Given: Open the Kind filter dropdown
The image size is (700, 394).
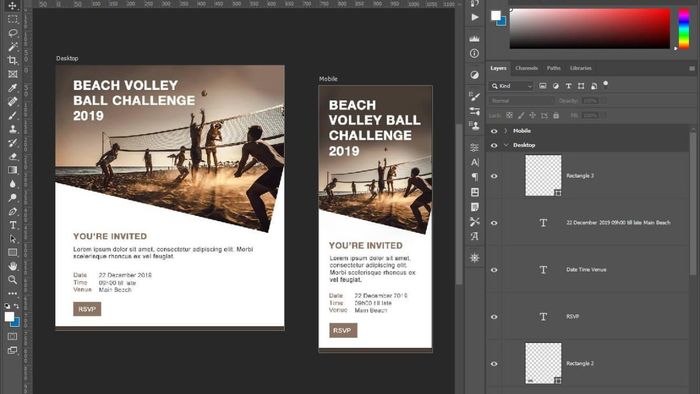Looking at the screenshot, I should [512, 86].
